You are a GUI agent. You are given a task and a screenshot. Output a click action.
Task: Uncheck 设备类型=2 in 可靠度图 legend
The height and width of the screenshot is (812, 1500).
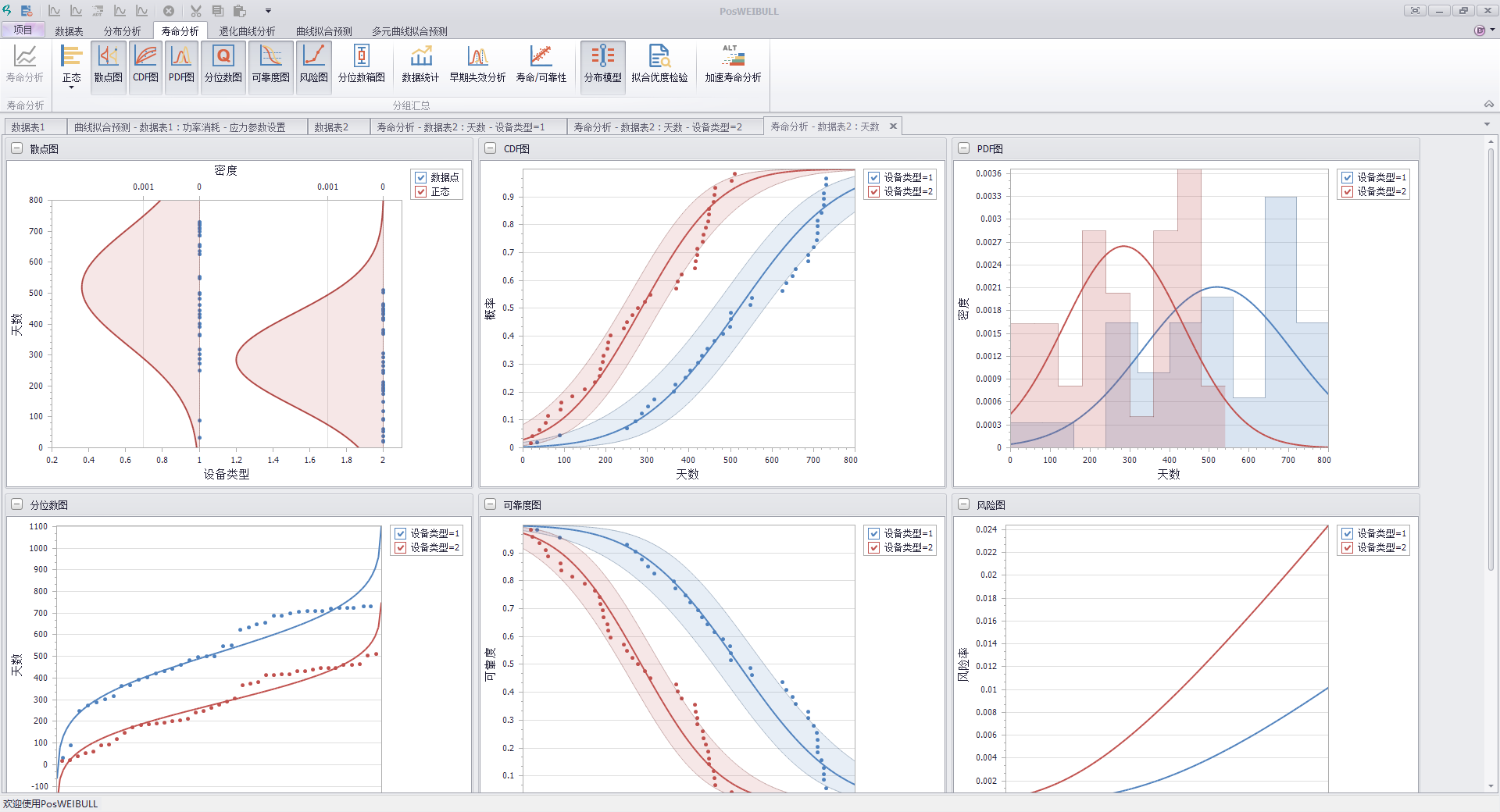[x=874, y=547]
